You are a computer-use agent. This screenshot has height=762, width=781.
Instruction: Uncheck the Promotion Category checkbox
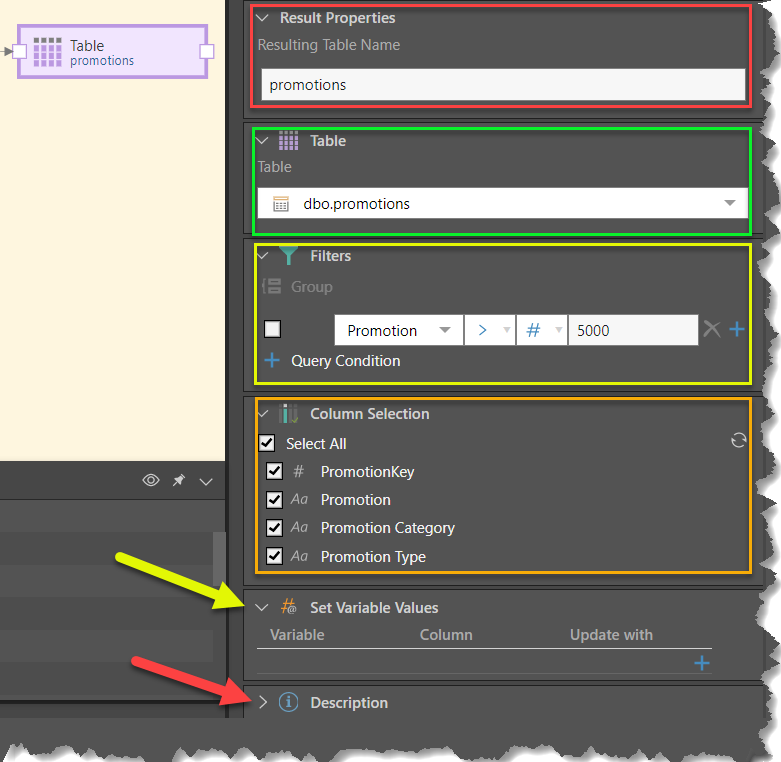tap(275, 527)
